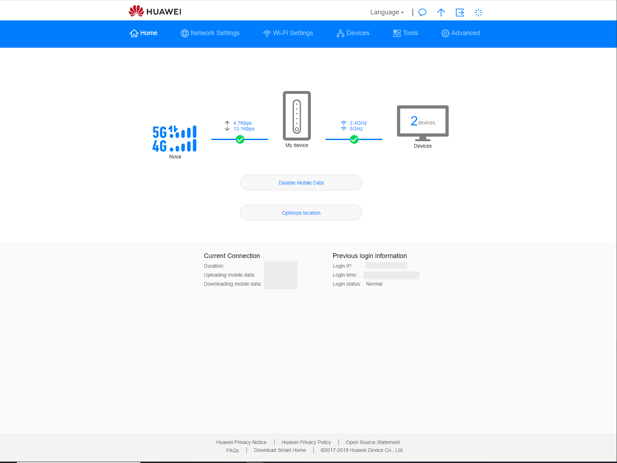Open the Tools tab
Viewport: 617px width, 463px height.
click(405, 33)
